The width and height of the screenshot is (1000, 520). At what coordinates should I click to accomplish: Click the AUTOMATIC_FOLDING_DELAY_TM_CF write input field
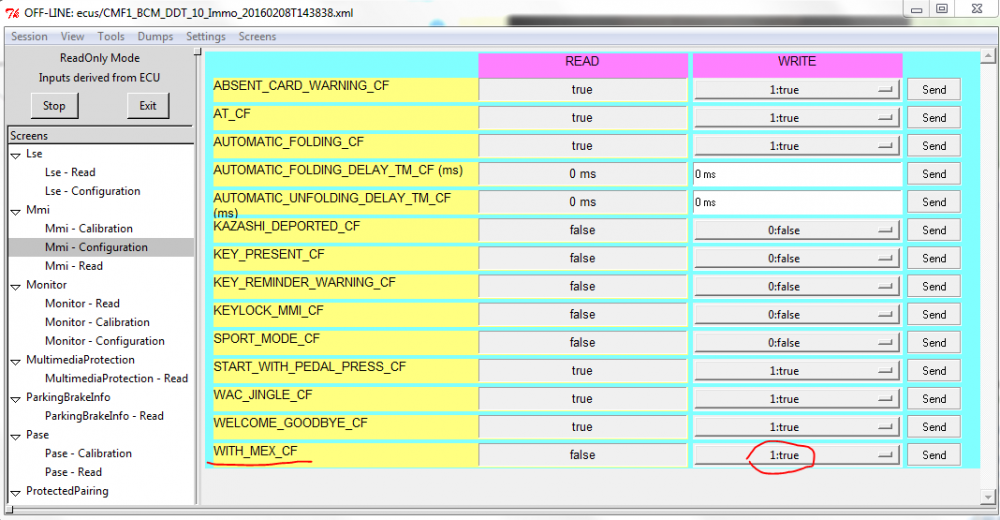[797, 174]
